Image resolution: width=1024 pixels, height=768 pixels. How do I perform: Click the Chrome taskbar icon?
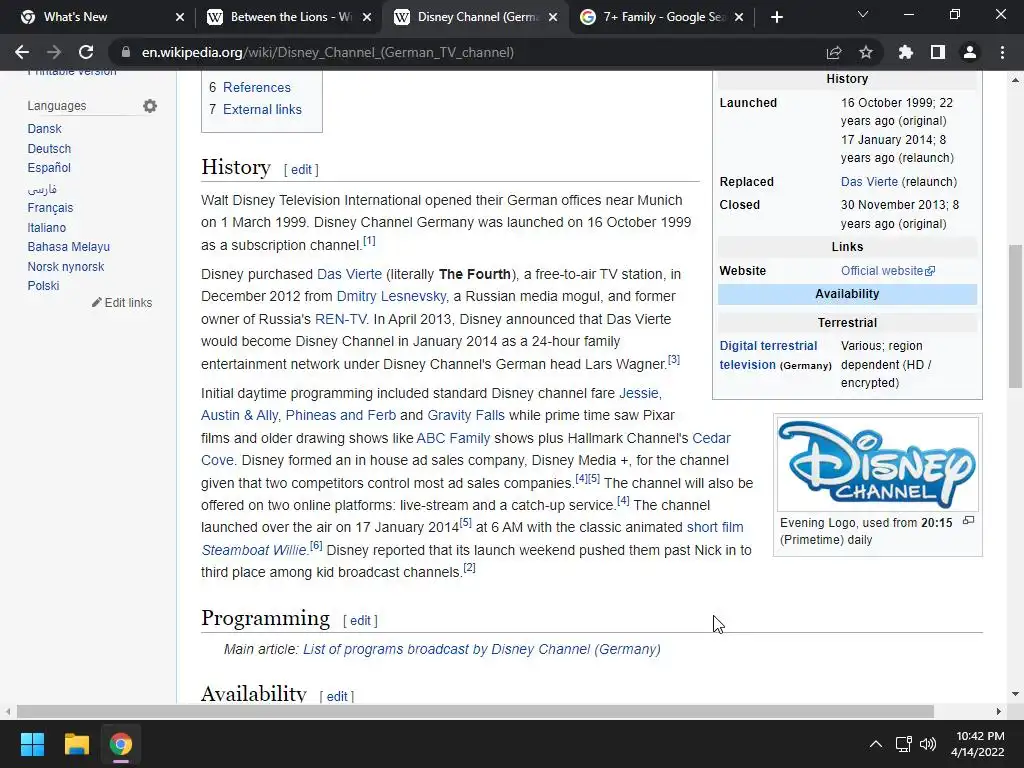[121, 744]
